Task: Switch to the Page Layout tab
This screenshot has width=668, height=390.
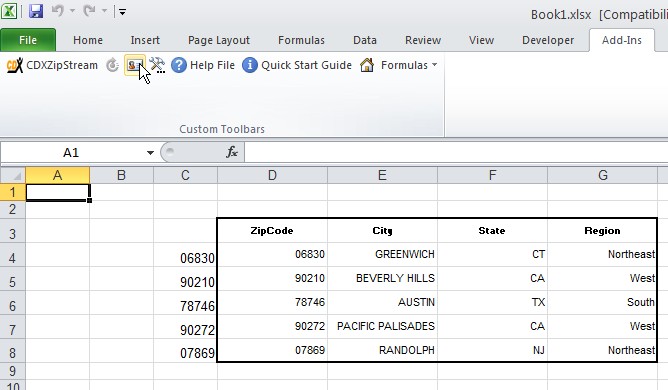Action: pos(219,40)
